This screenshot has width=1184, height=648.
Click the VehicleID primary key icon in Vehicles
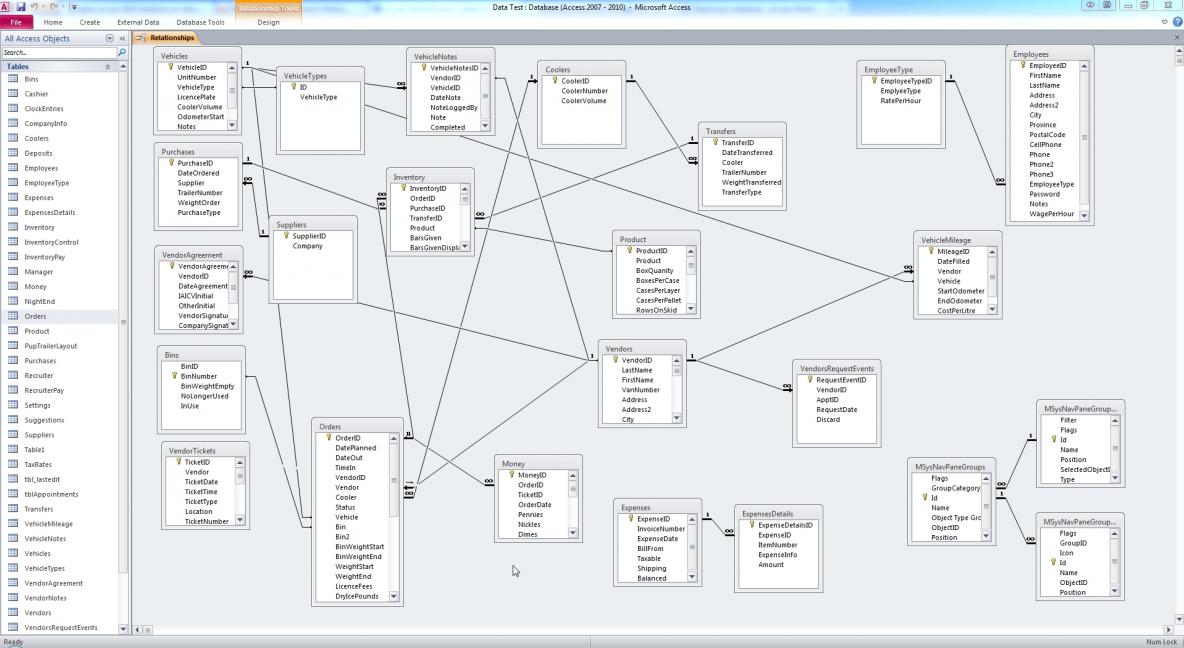171,66
